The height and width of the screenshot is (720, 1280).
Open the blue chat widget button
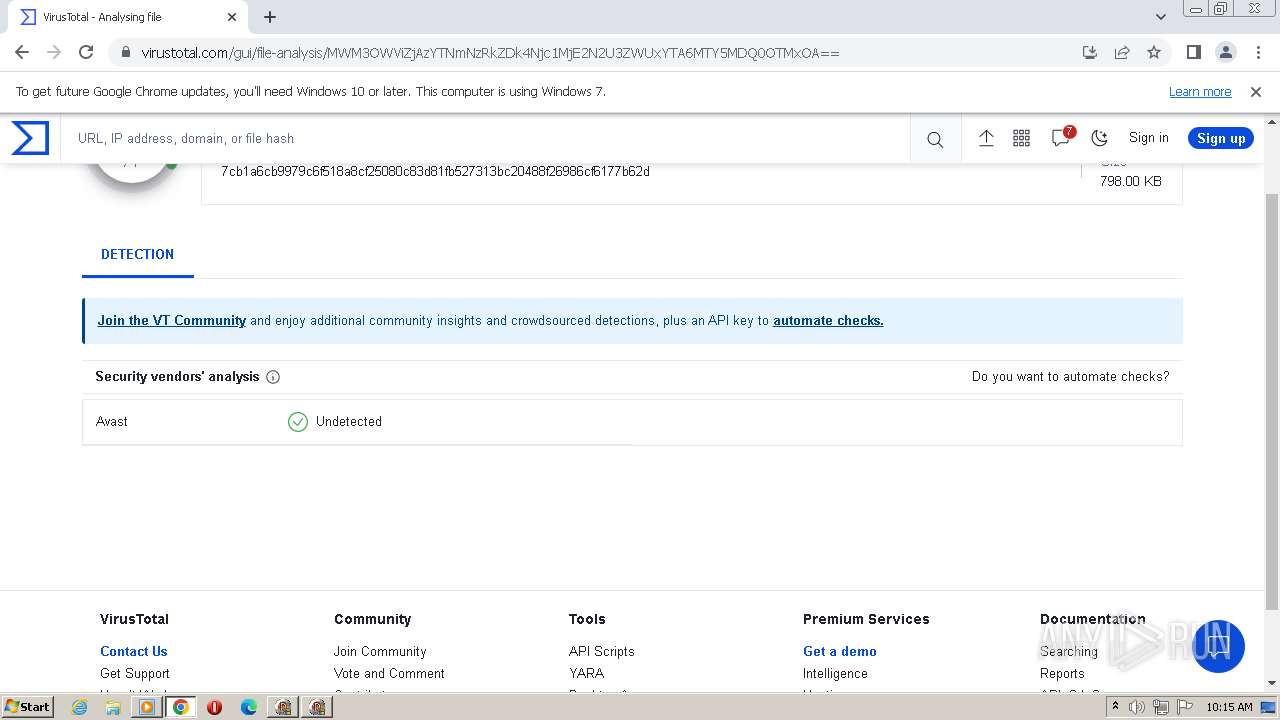pos(1218,646)
